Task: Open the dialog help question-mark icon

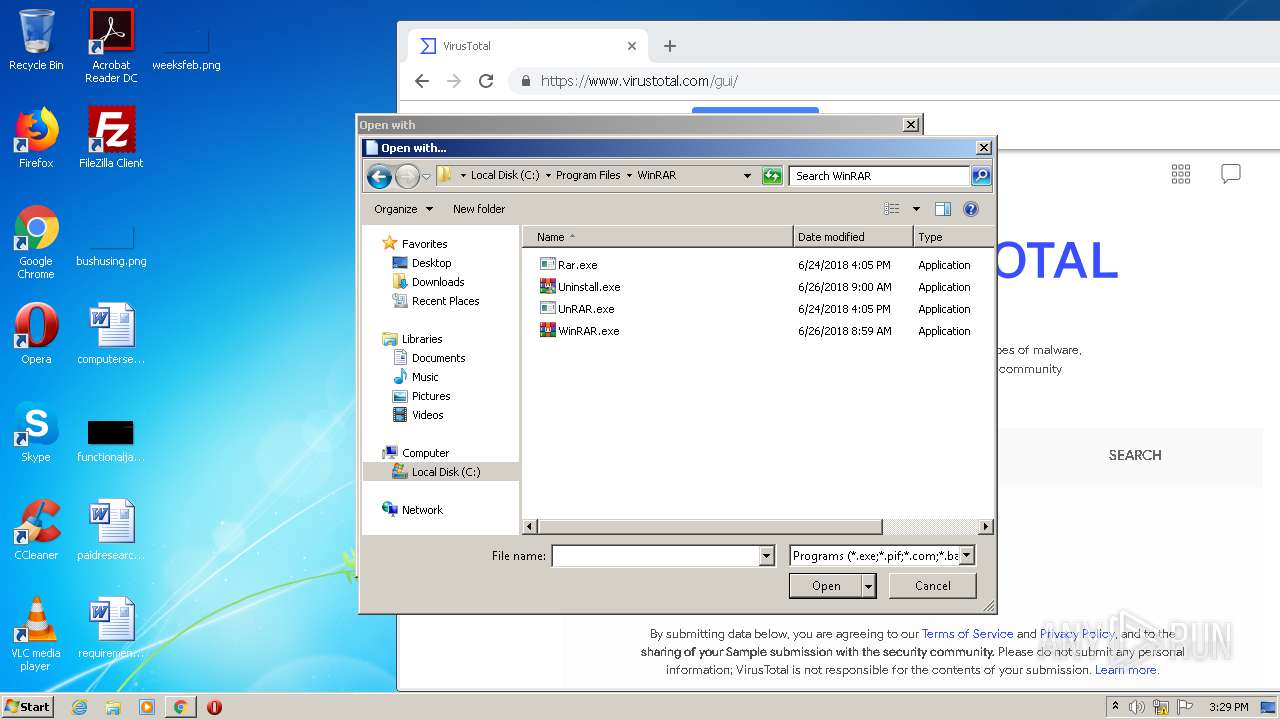Action: (x=970, y=209)
